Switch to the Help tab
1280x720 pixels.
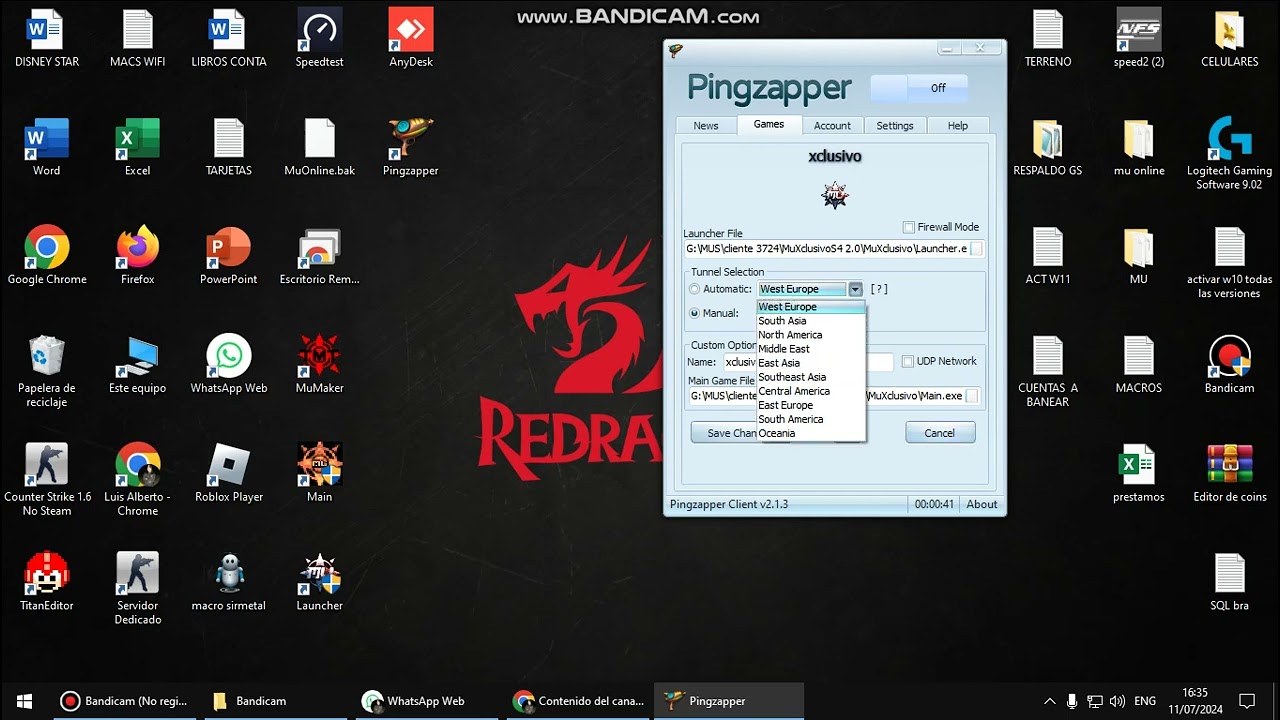[958, 125]
